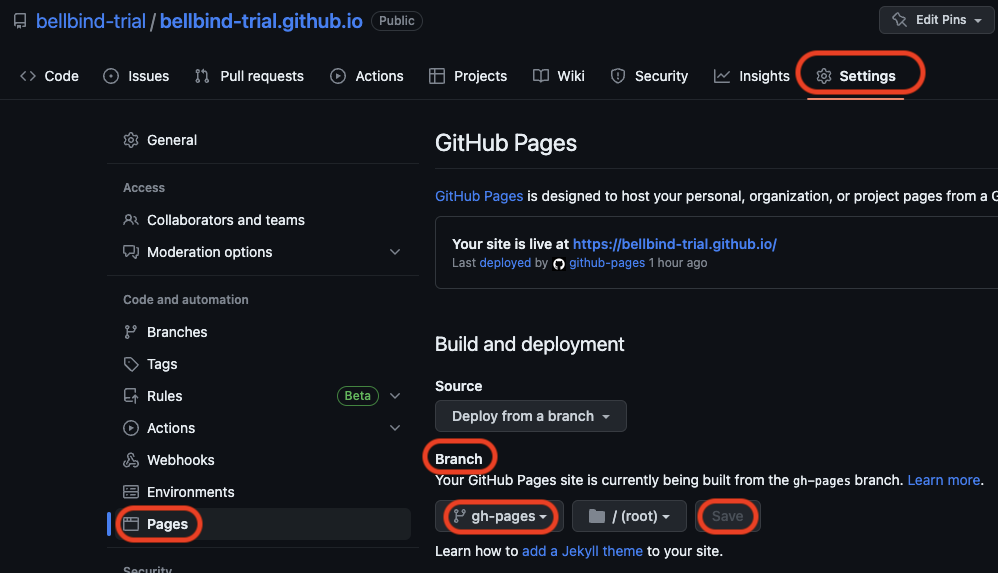Open github-pages user link
This screenshot has height=573, width=998.
tap(607, 263)
